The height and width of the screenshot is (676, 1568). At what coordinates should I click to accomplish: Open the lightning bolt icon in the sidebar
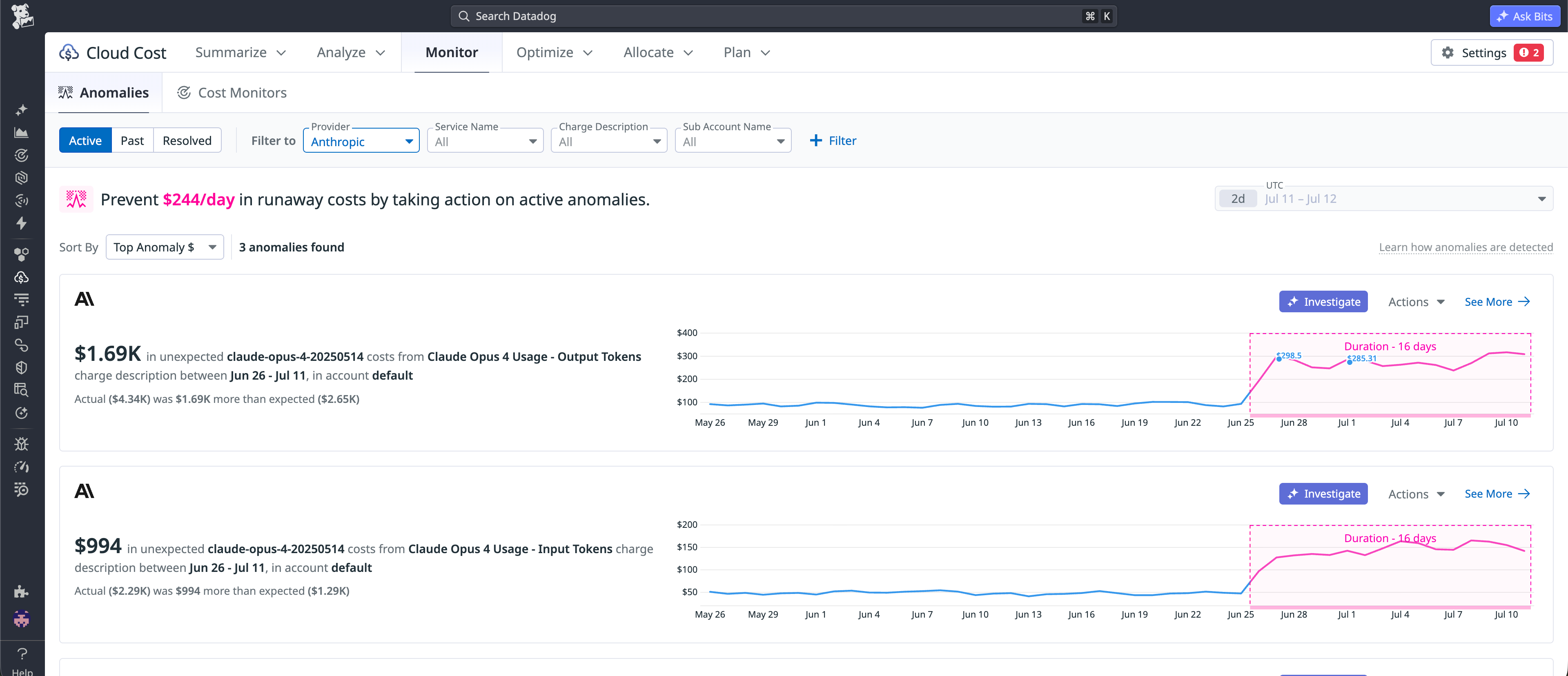[21, 223]
